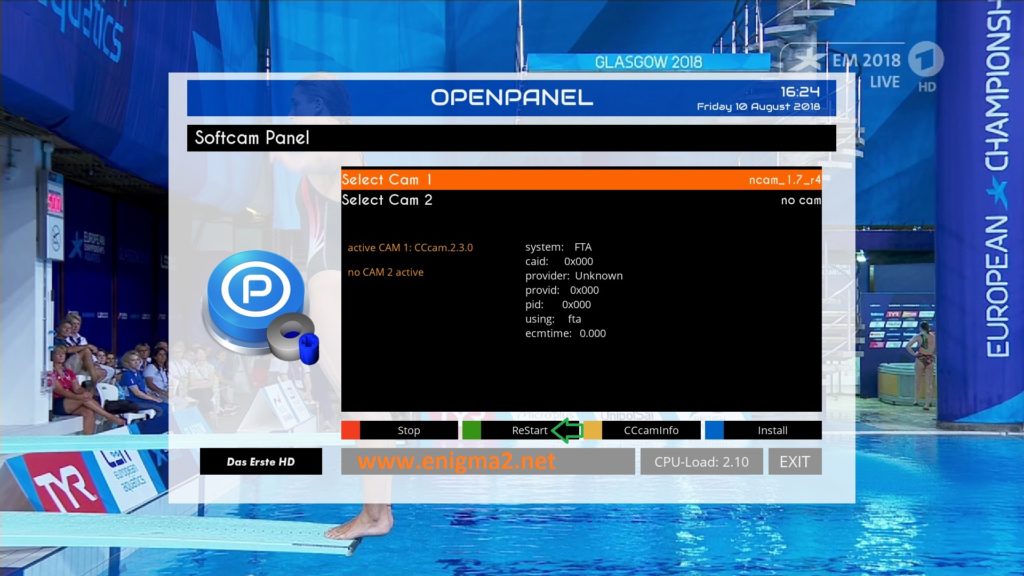Viewport: 1024px width, 576px height.
Task: Open the 'no cam' value selector
Action: [801, 200]
